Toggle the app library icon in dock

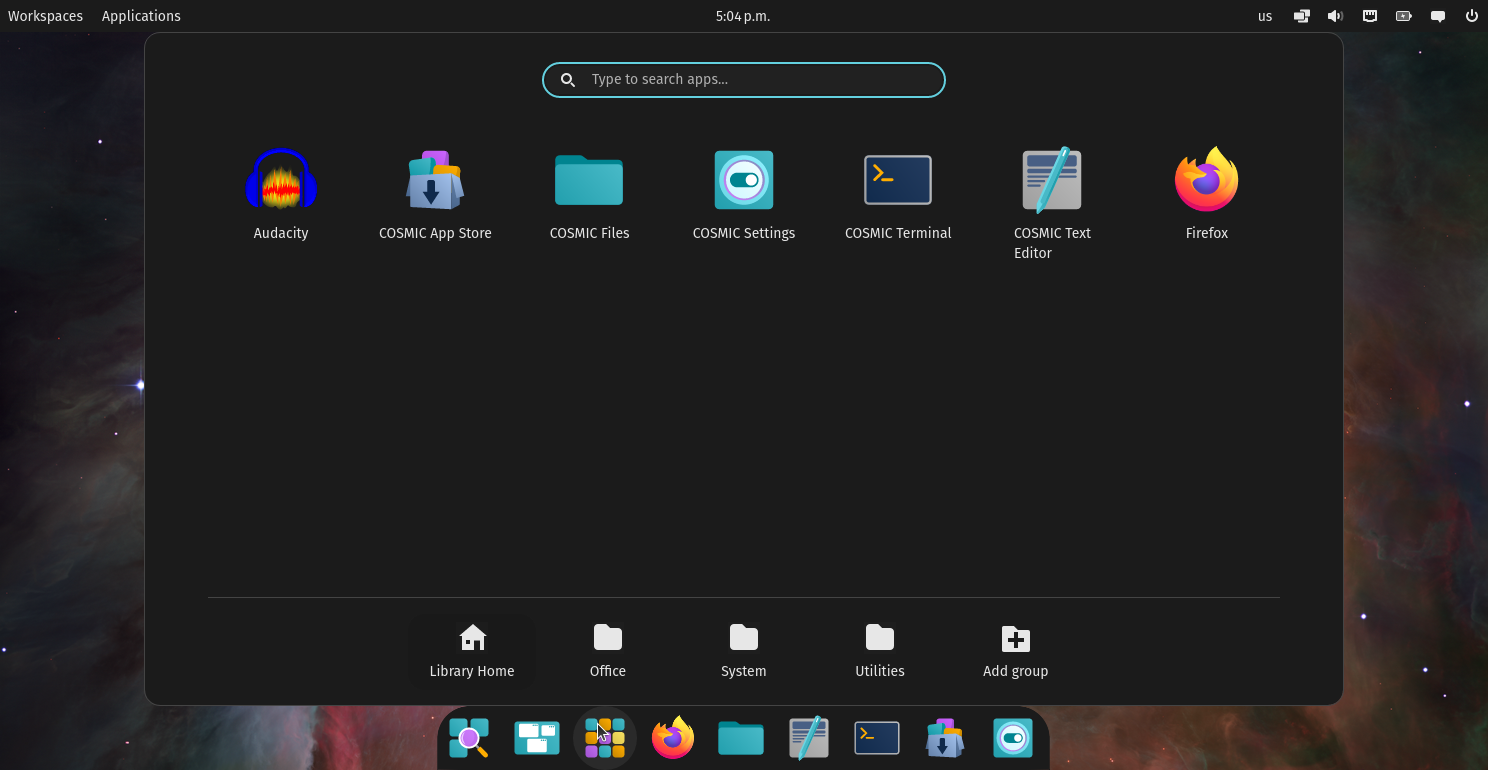pos(605,738)
